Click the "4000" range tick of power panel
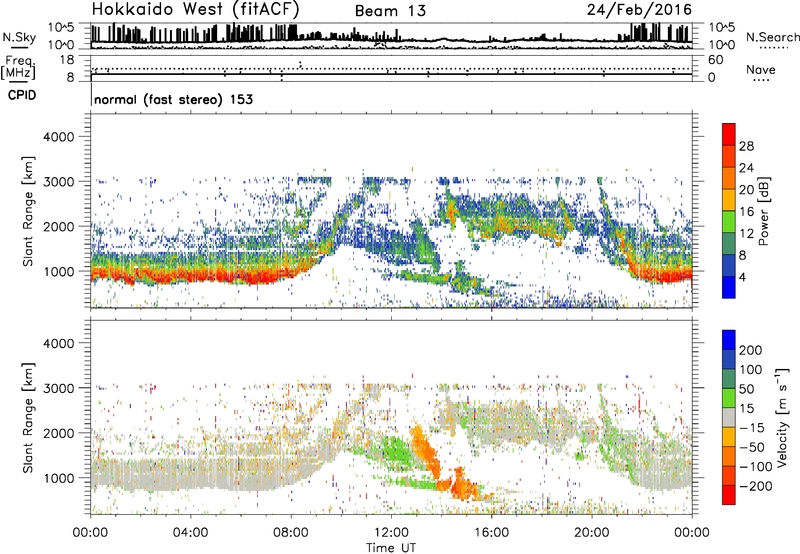Image resolution: width=800 pixels, height=554 pixels. (x=59, y=137)
